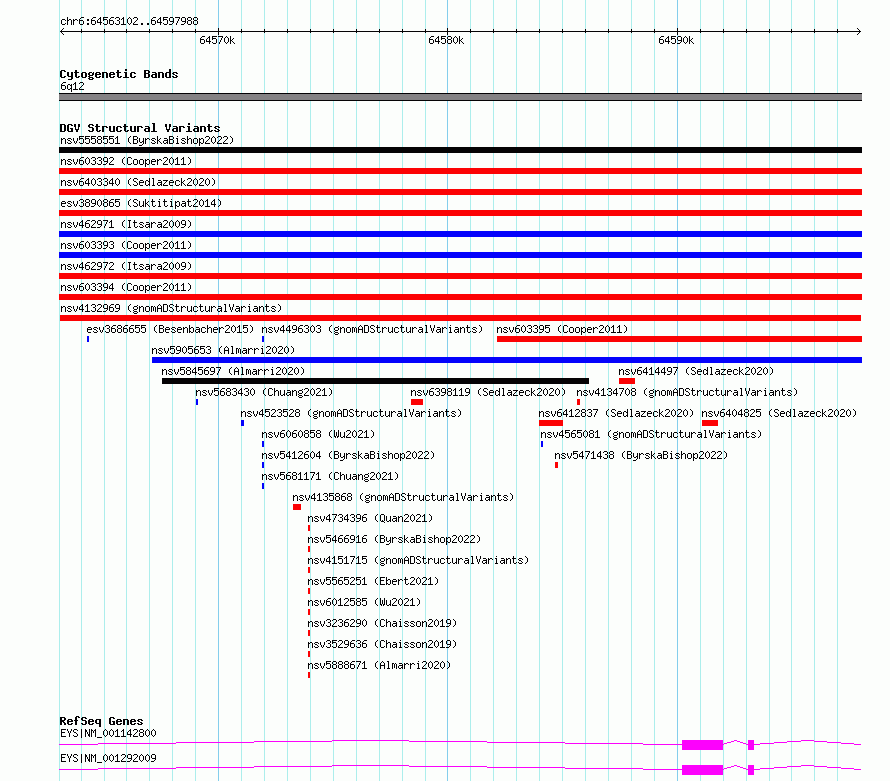
Task: Click nsv462972 (Itsara2009) label
Action: coord(126,266)
